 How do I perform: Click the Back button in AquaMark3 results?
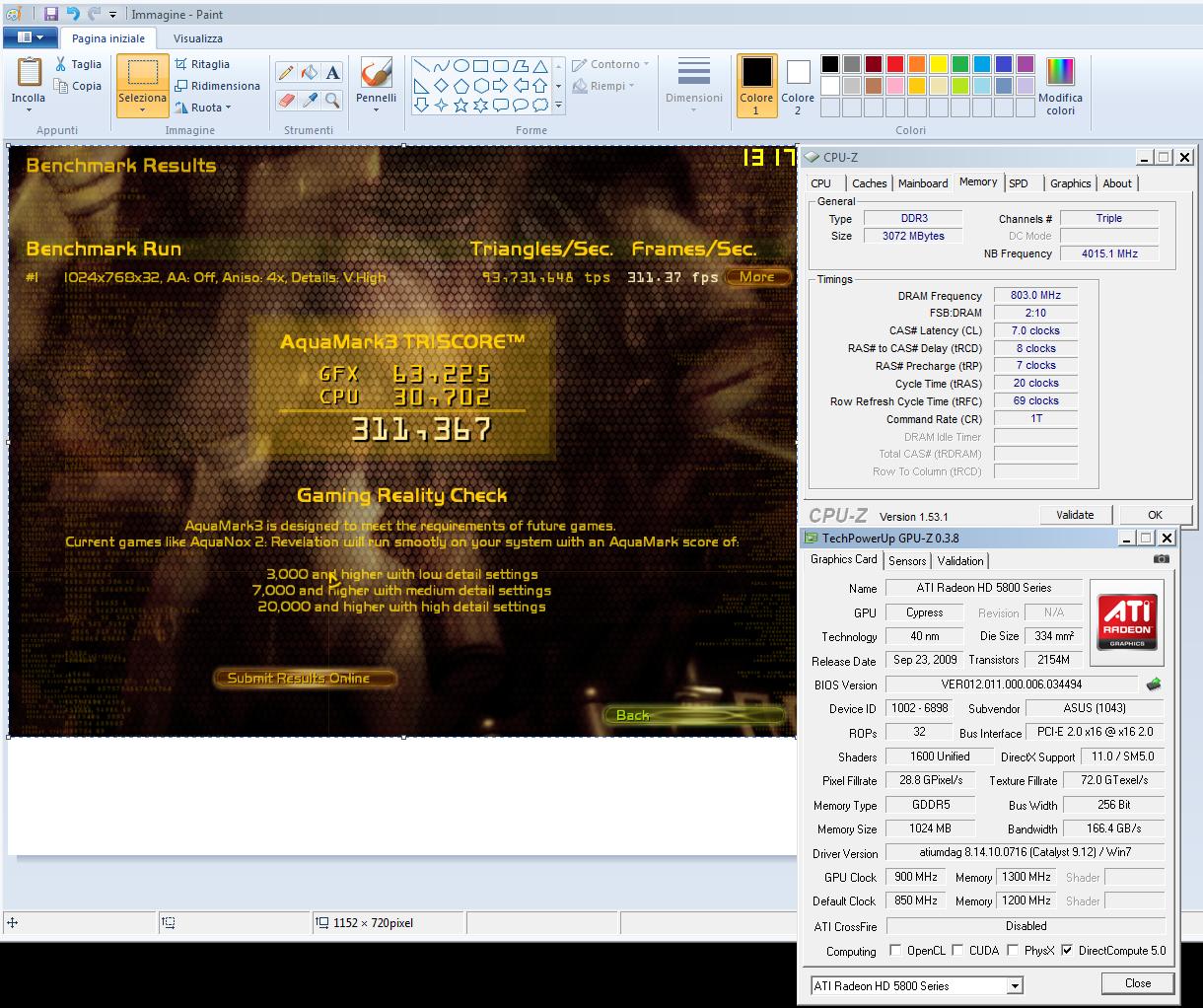pos(693,715)
